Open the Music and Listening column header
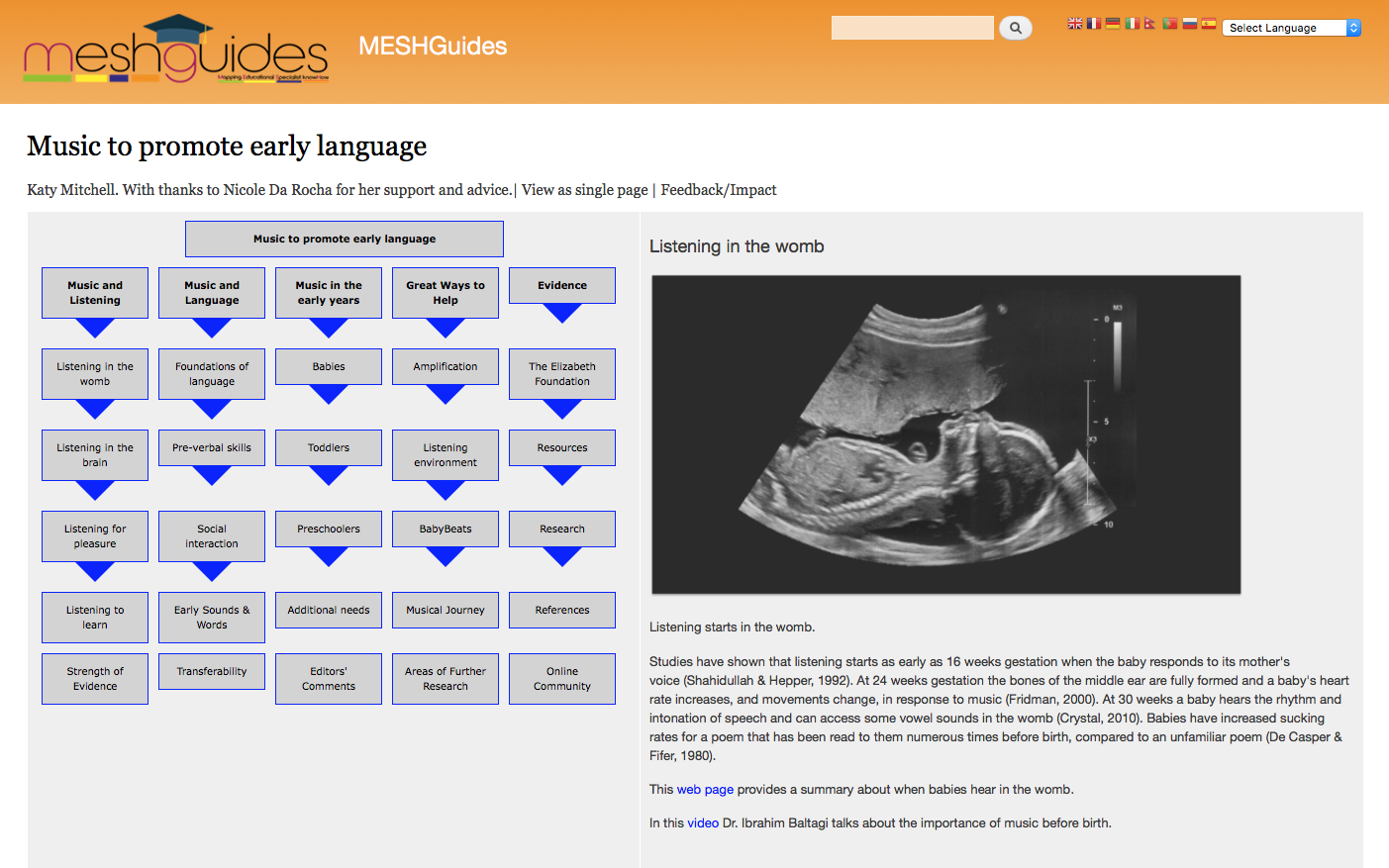The height and width of the screenshot is (868, 1389). [95, 293]
